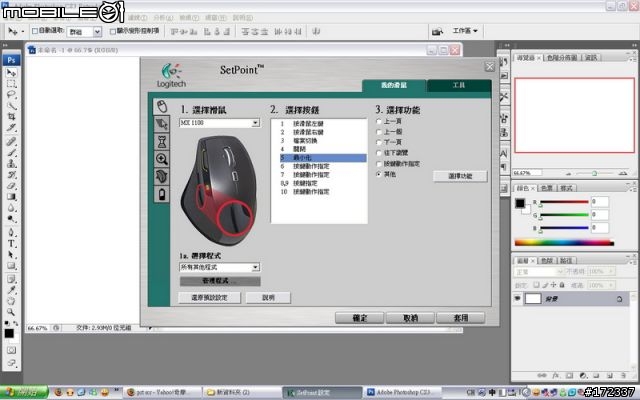The width and height of the screenshot is (640, 400).
Task: Select the Eyedropper tool
Action: click(x=11, y=290)
